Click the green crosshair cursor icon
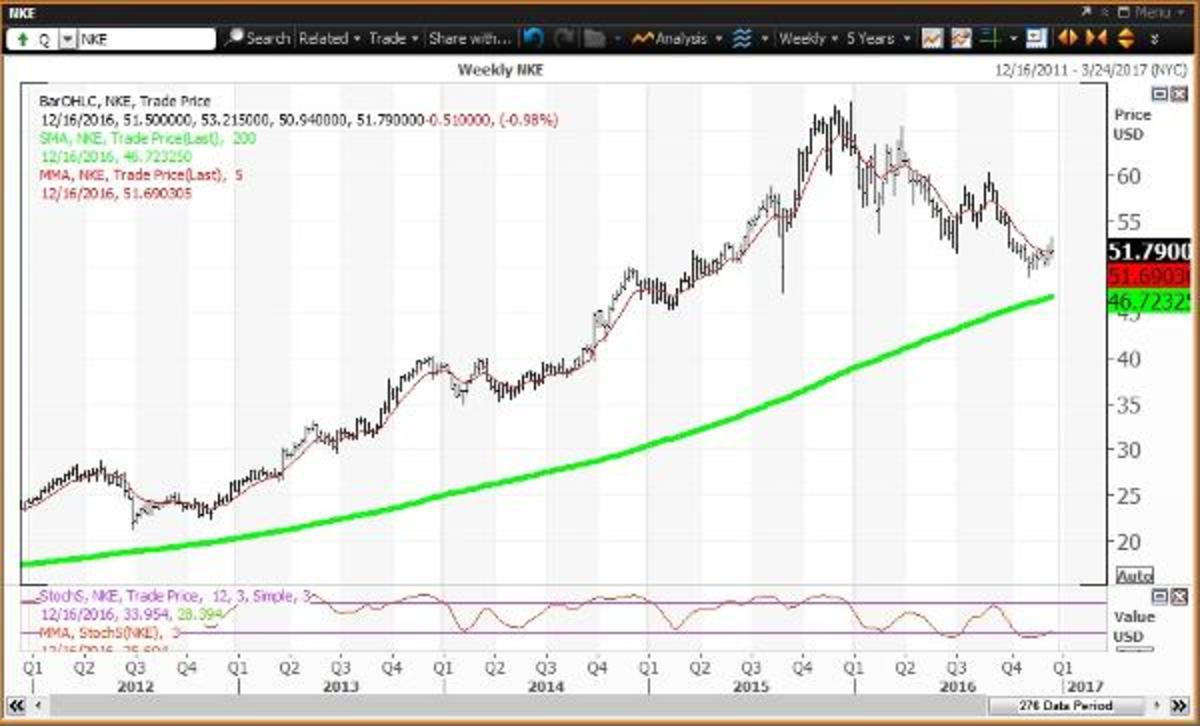Image resolution: width=1200 pixels, height=726 pixels. [x=990, y=38]
